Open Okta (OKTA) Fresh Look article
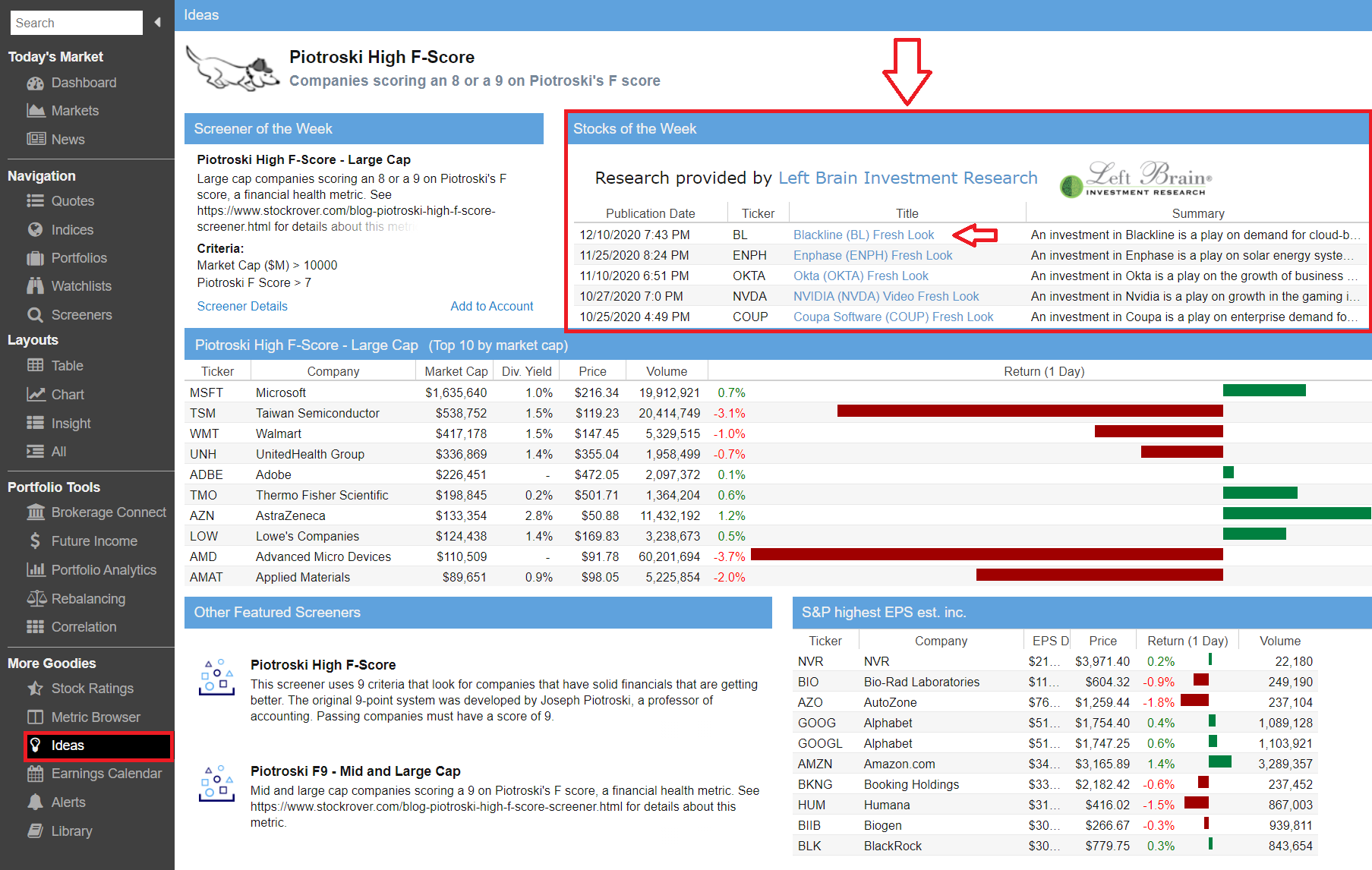The height and width of the screenshot is (870, 1372). pyautogui.click(x=861, y=276)
